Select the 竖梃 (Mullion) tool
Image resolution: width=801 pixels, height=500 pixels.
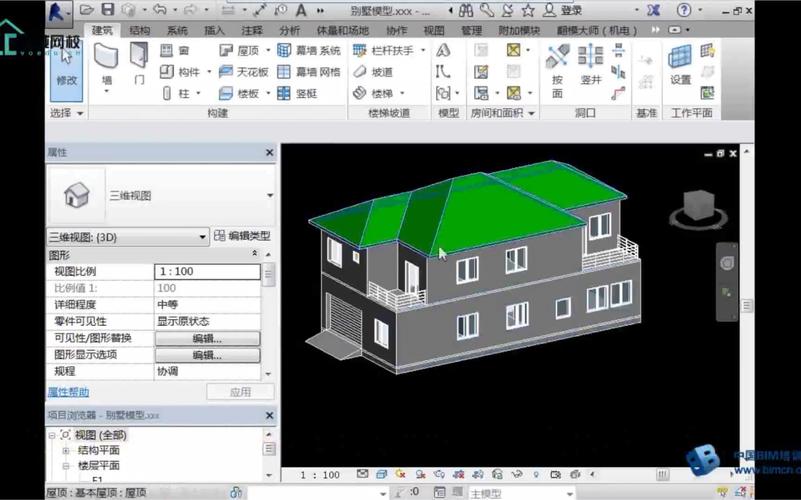tap(297, 93)
